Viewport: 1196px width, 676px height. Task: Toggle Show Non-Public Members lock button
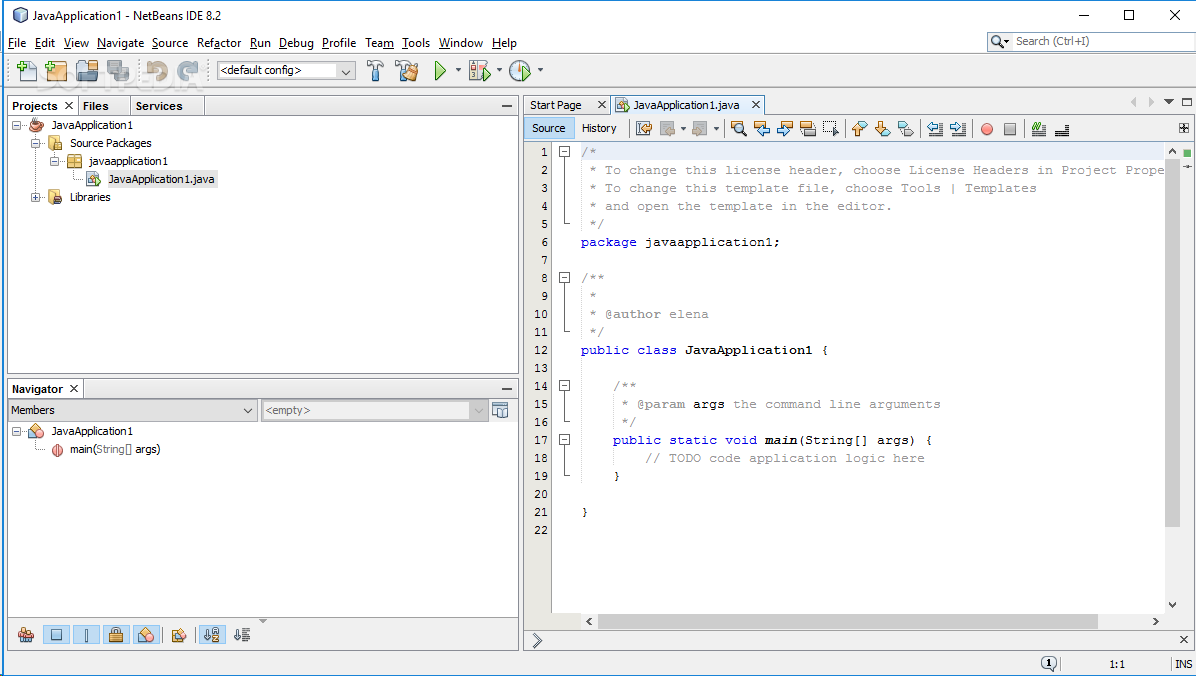pos(116,635)
